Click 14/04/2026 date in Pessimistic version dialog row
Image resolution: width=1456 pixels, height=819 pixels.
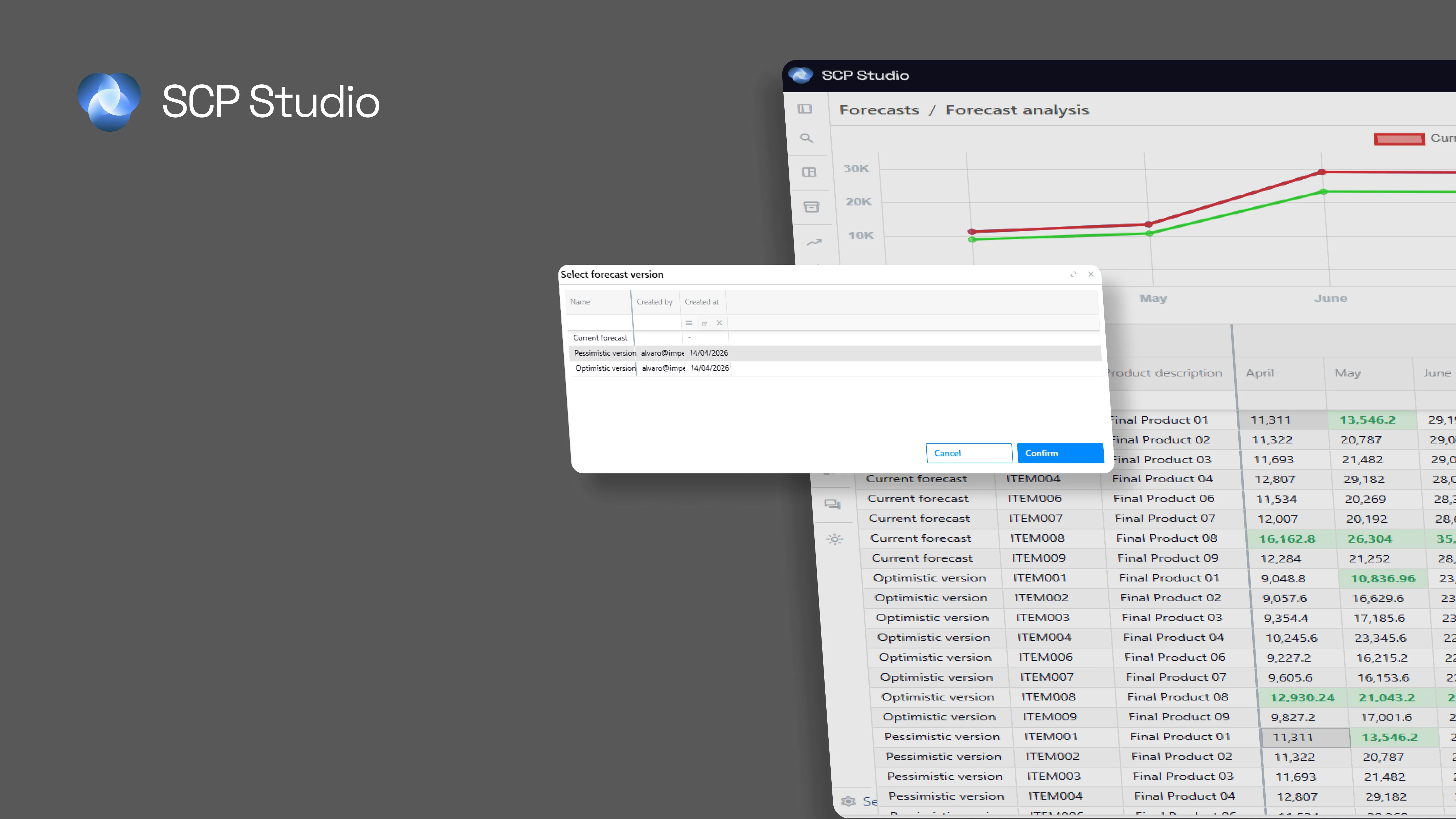coord(709,353)
